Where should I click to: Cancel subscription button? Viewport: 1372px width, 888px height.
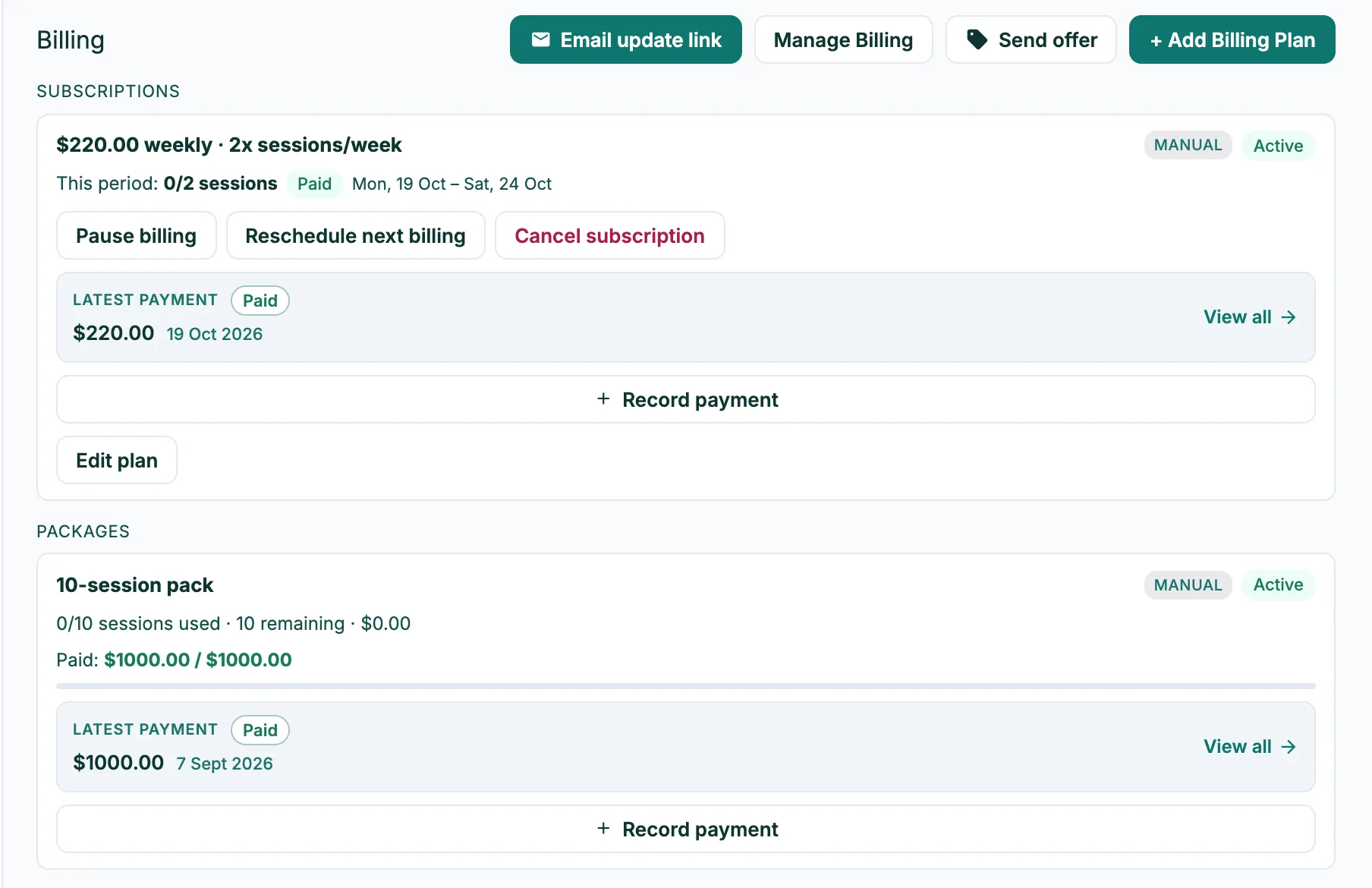click(x=609, y=235)
